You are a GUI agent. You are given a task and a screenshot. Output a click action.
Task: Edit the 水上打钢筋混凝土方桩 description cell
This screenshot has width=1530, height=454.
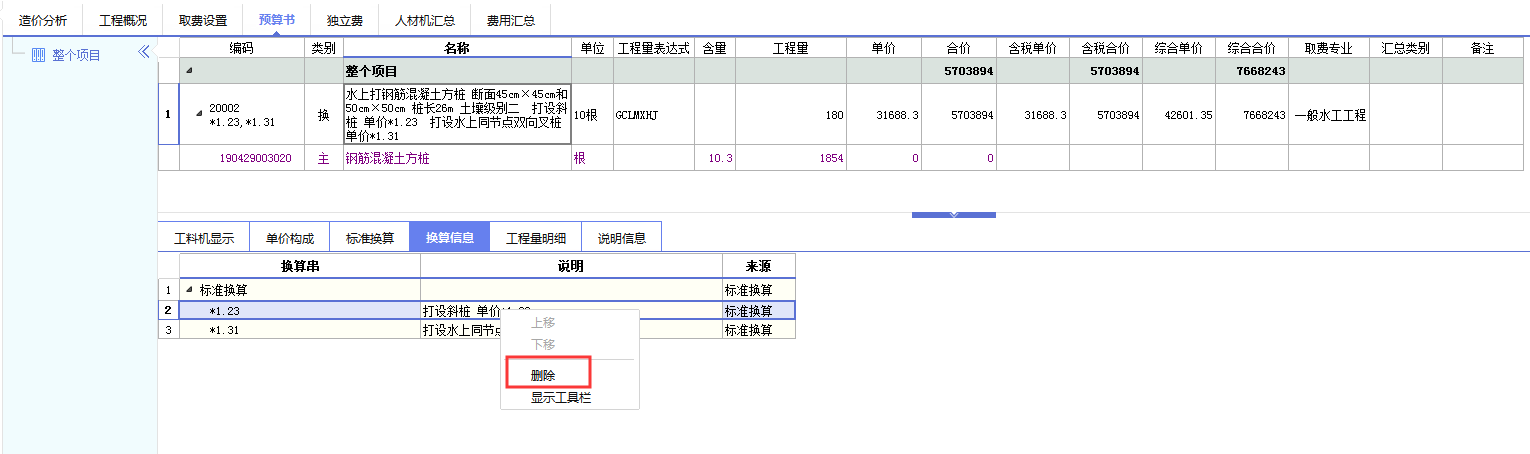click(x=456, y=114)
